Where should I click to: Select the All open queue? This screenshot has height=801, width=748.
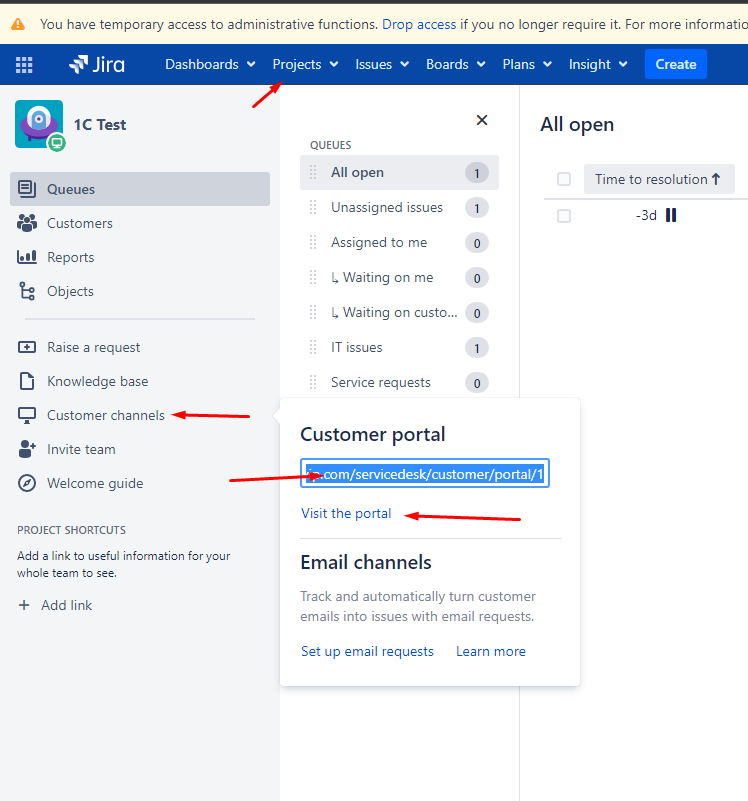399,173
